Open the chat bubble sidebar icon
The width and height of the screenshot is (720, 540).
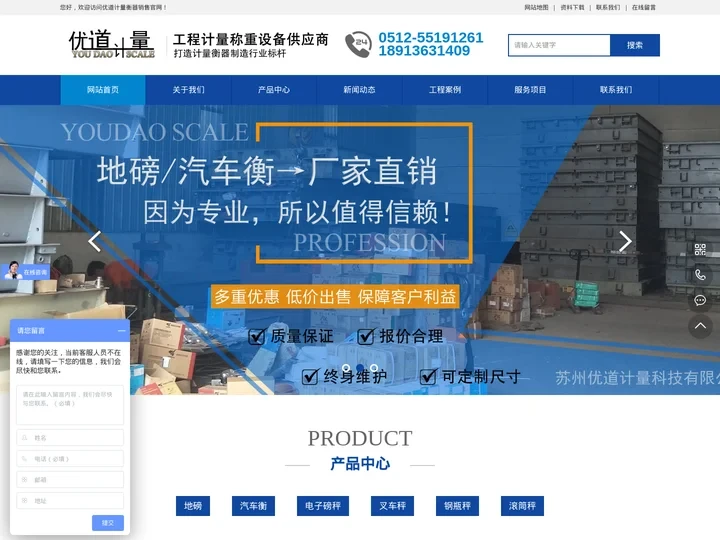(x=700, y=300)
